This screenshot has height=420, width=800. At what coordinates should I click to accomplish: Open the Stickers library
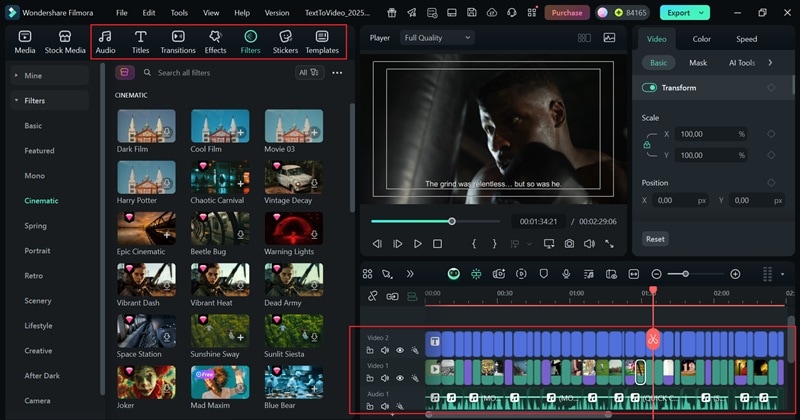285,42
